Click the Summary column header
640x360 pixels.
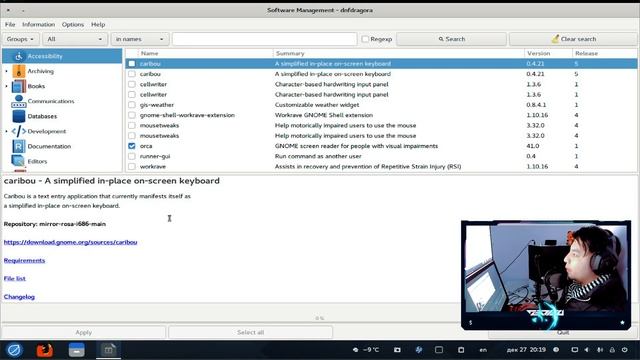tap(398, 53)
